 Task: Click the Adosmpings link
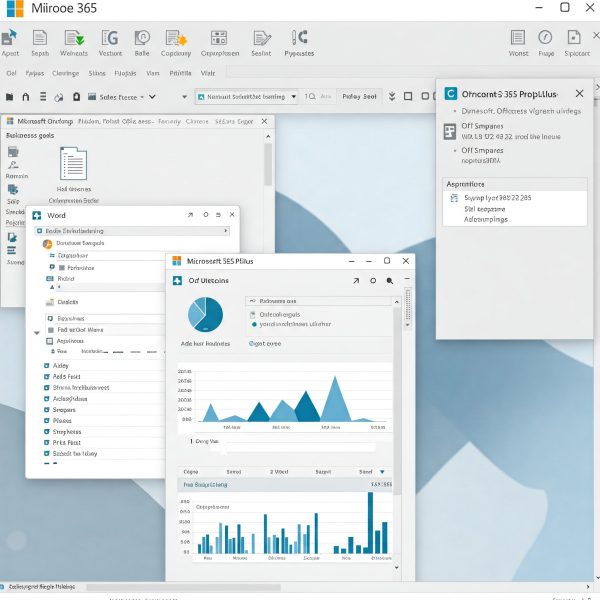click(486, 219)
